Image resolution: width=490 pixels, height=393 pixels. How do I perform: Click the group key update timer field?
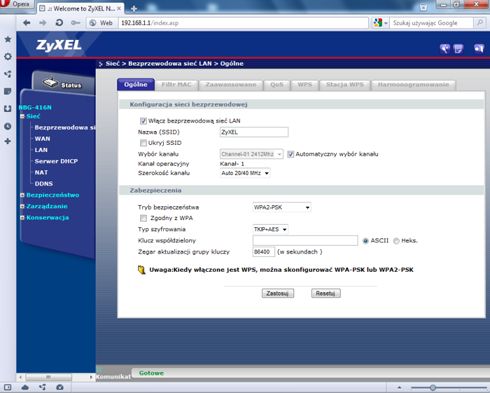263,252
